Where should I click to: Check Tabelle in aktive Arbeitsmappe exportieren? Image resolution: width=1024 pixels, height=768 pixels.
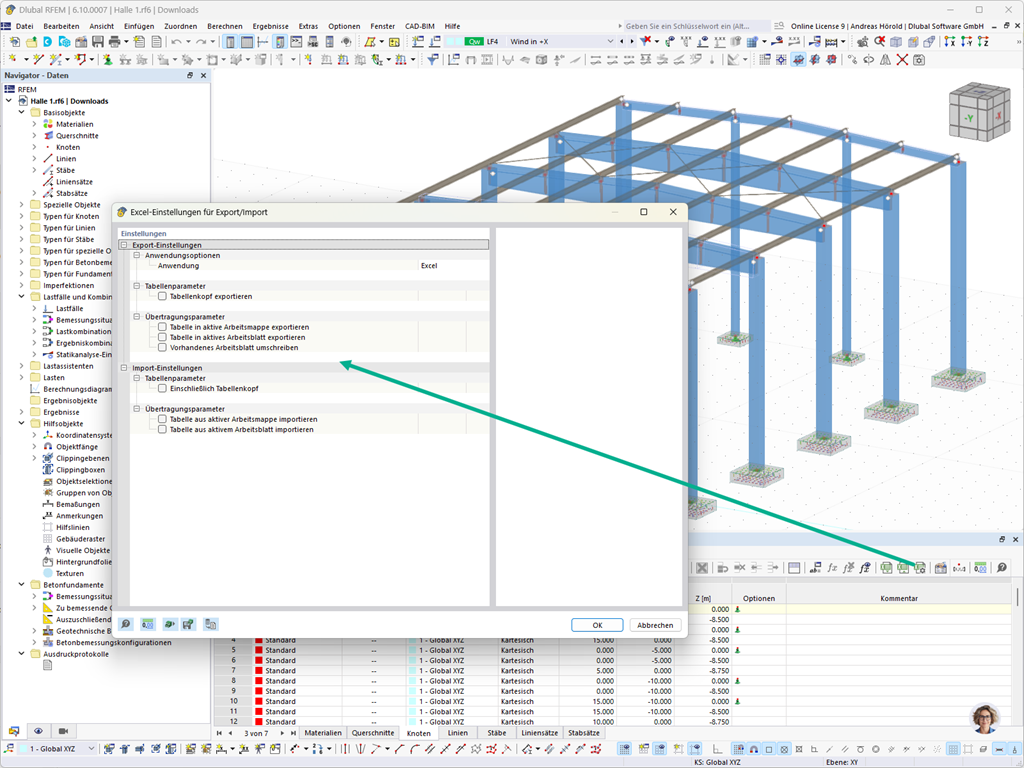pos(162,327)
